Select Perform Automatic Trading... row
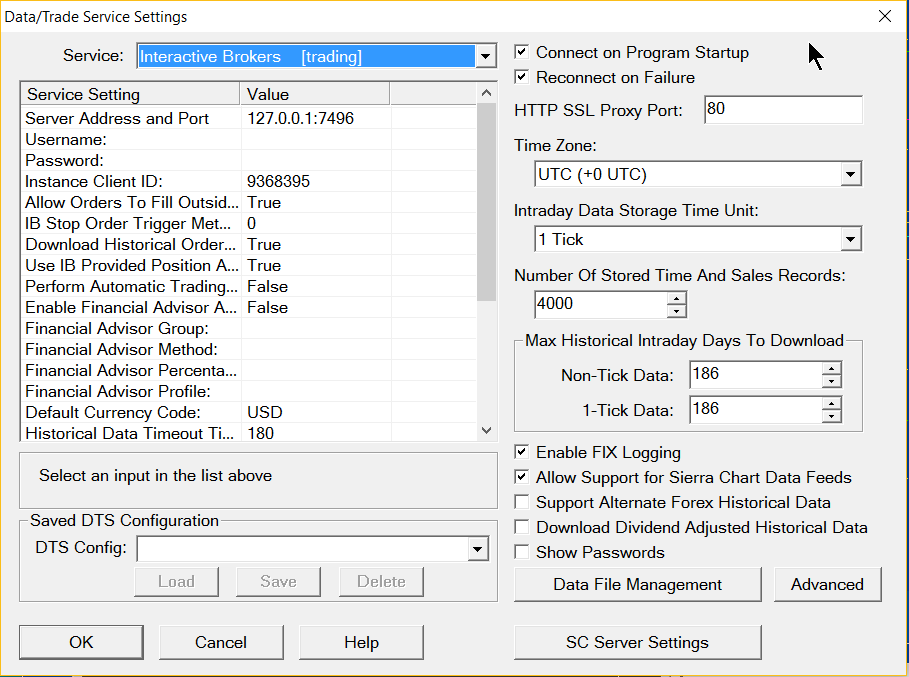Viewport: 909px width, 677px height. tap(249, 286)
